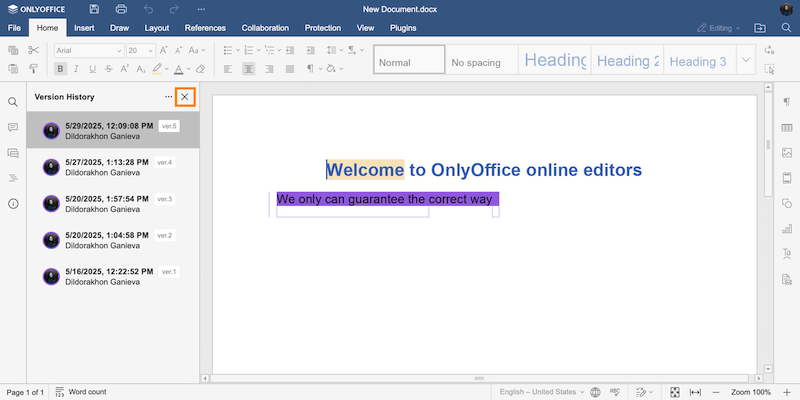Close the Version History panel
The image size is (800, 400).
click(x=184, y=97)
